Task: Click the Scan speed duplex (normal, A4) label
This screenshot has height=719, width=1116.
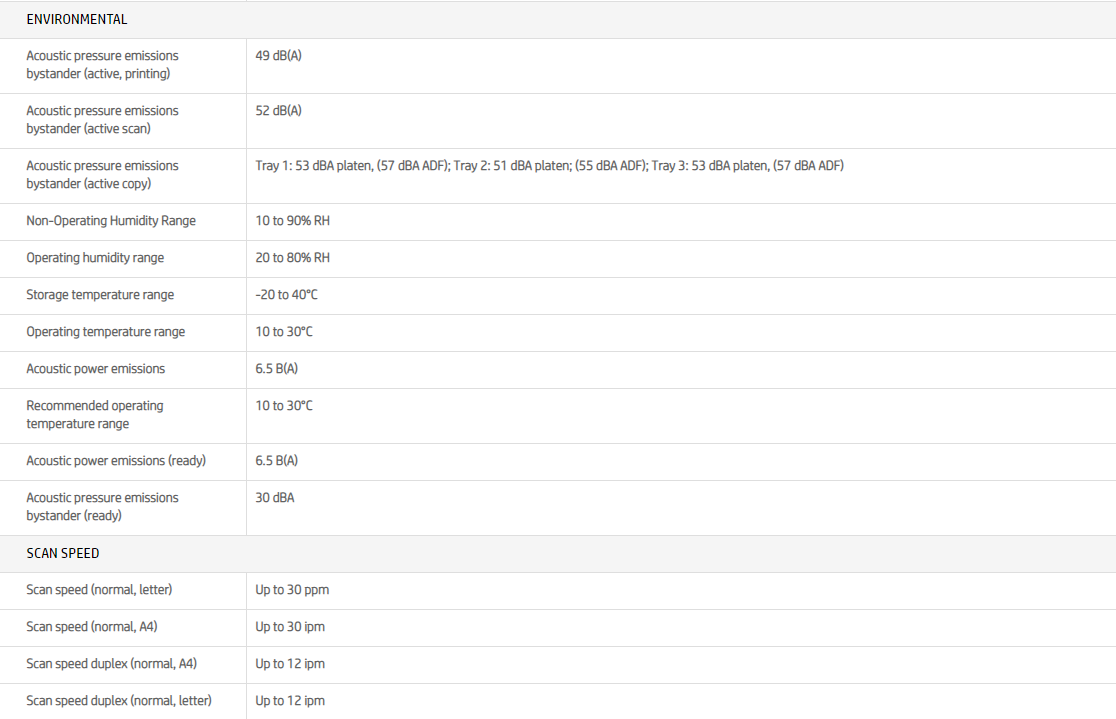Action: (112, 664)
